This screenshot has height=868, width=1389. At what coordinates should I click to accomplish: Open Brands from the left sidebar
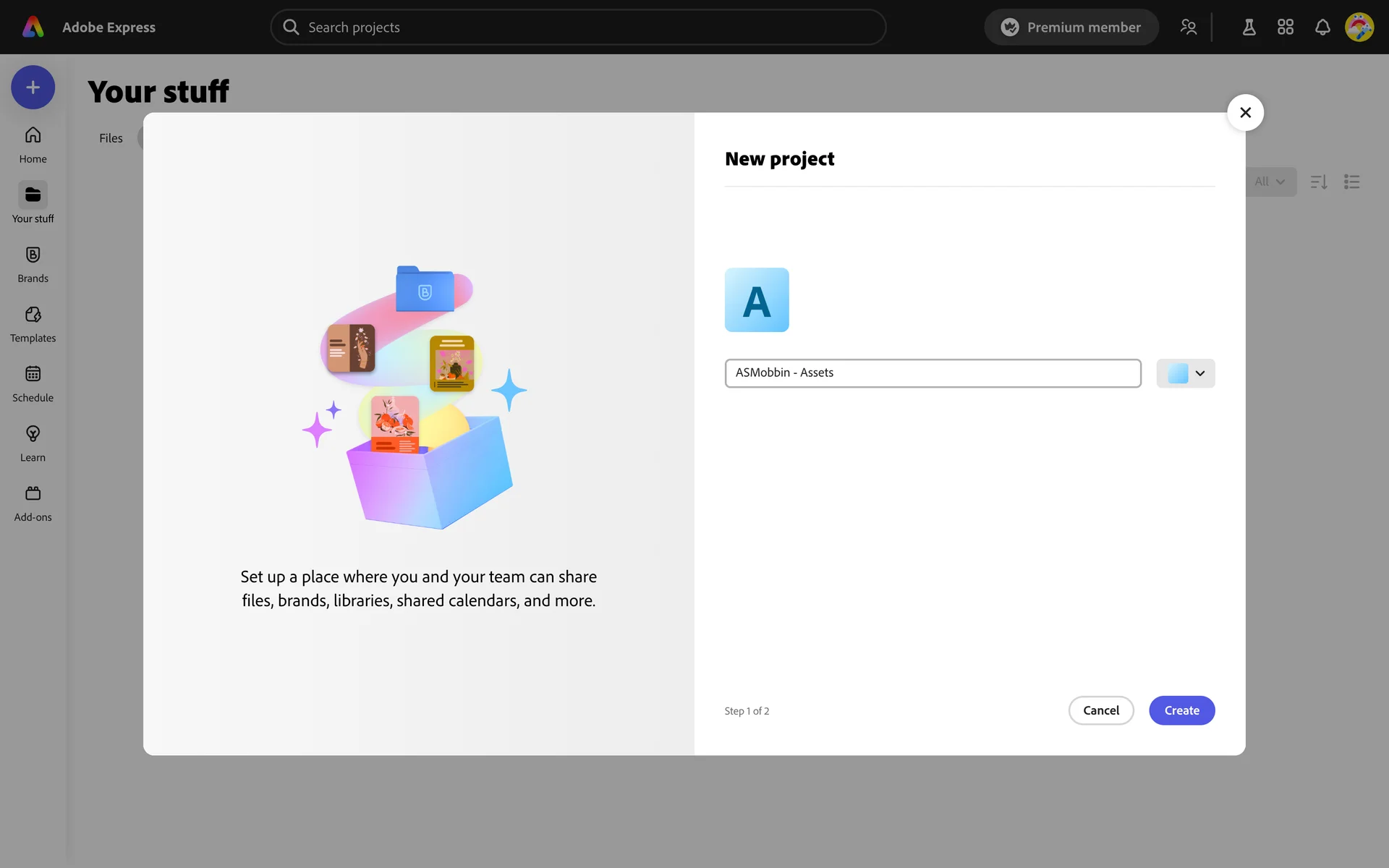pos(33,264)
